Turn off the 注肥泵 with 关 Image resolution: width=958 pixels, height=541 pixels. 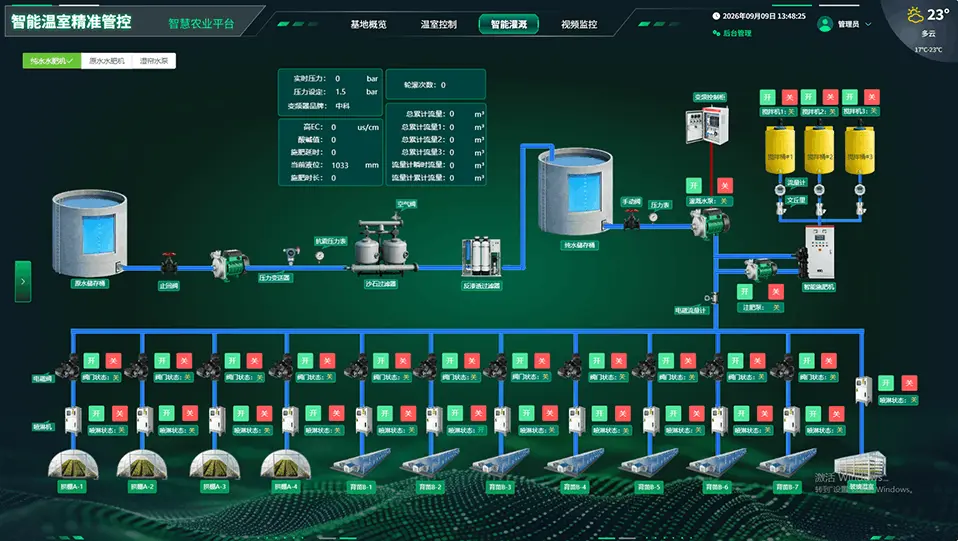775,292
